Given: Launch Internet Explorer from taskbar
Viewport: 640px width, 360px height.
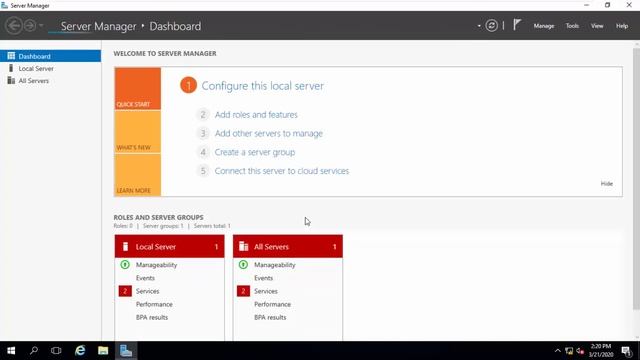Looking at the screenshot, I should point(80,351).
